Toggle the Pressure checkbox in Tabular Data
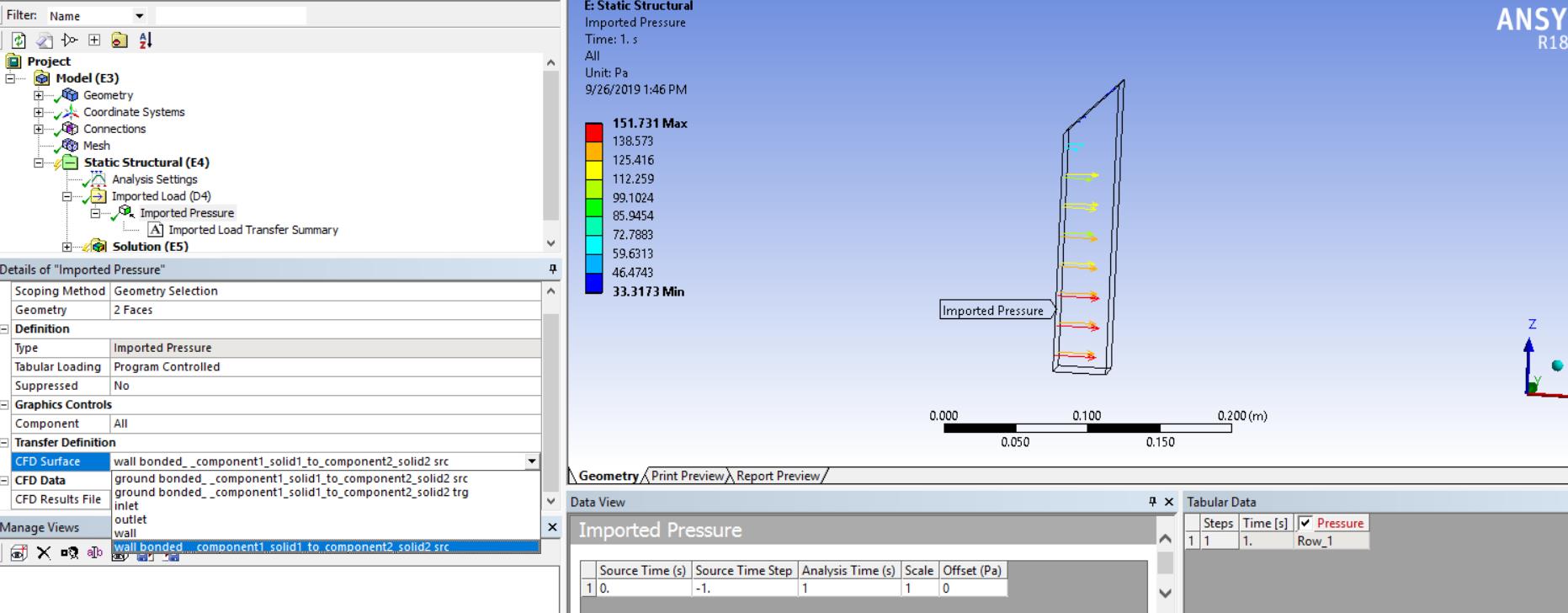 pyautogui.click(x=1305, y=523)
